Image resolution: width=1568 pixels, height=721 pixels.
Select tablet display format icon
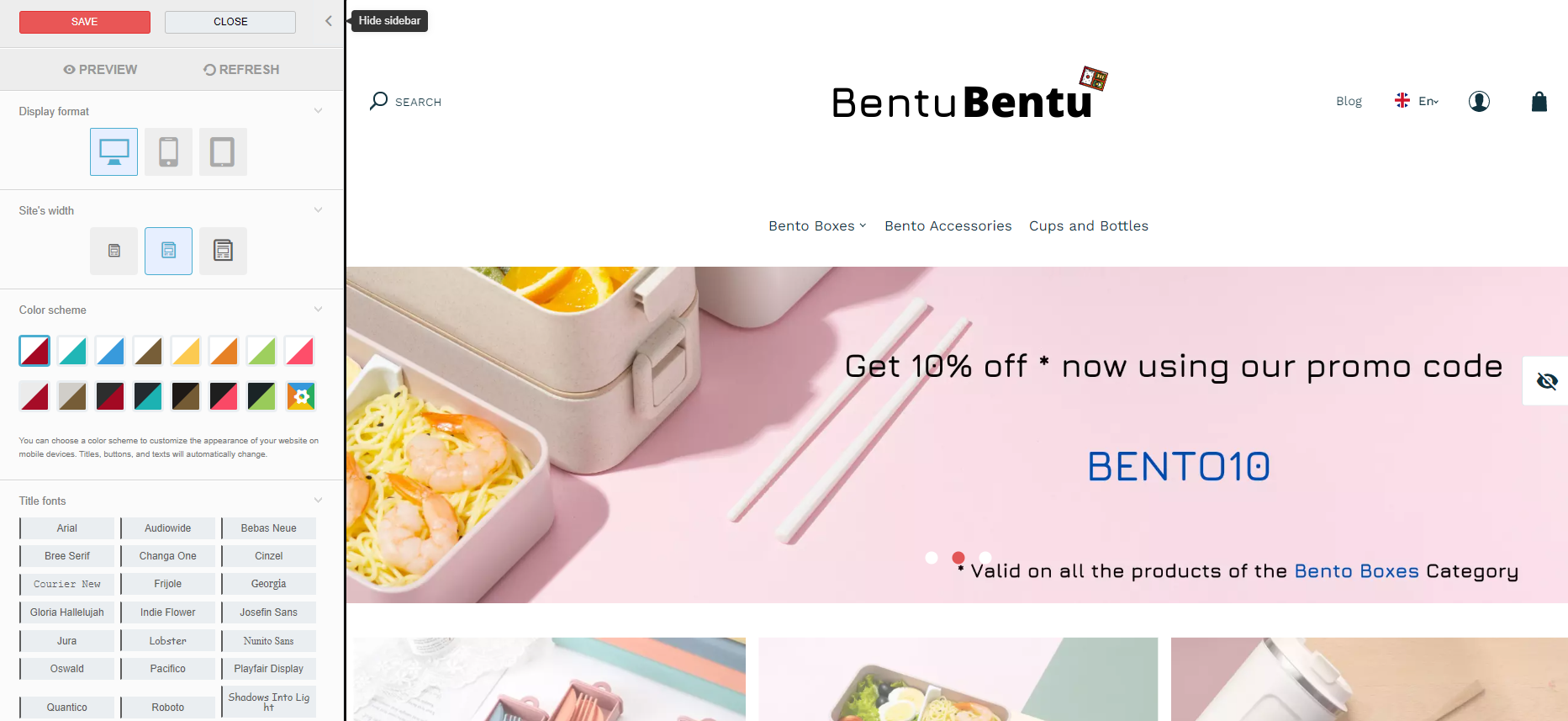[x=223, y=152]
